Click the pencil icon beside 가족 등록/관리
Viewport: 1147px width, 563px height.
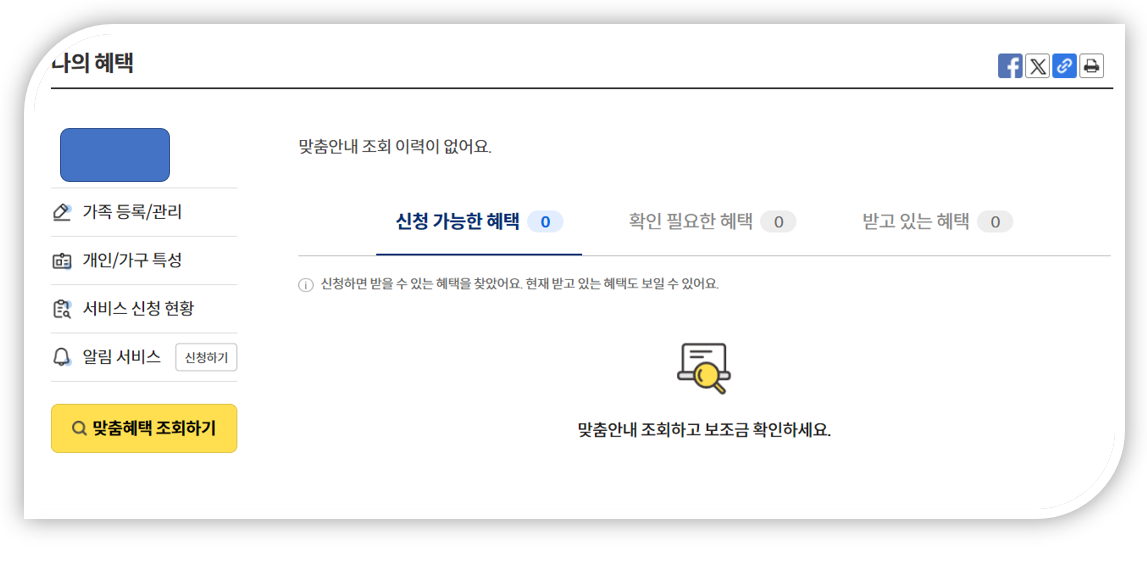[62, 213]
